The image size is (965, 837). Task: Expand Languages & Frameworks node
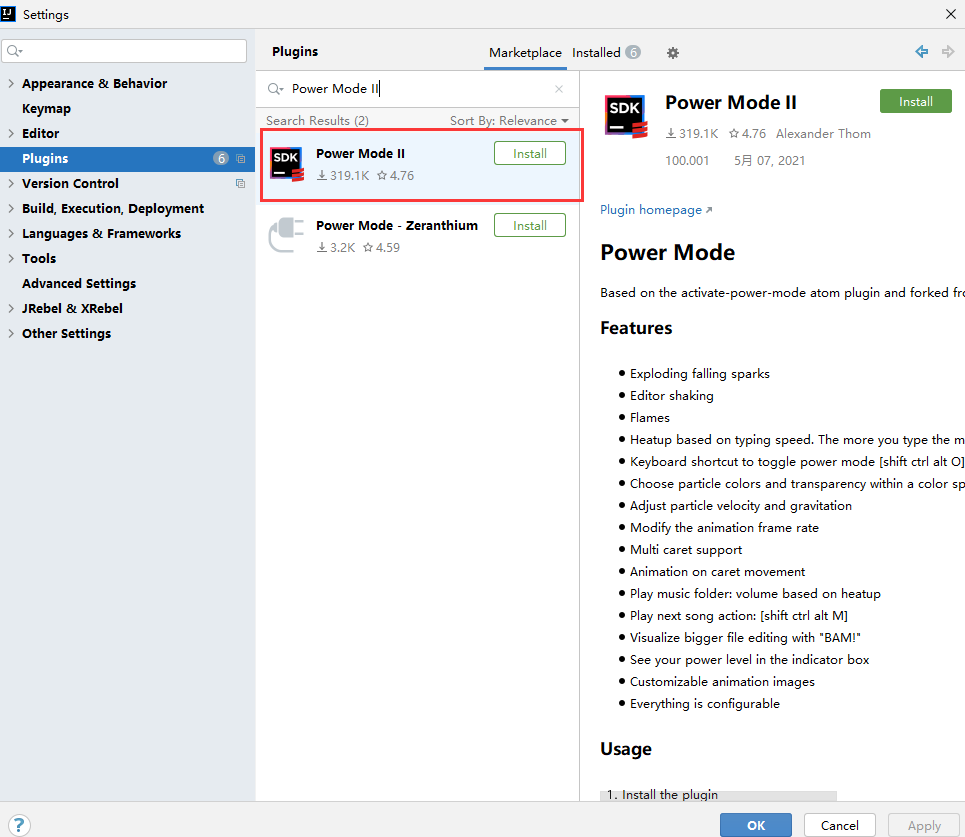point(11,233)
